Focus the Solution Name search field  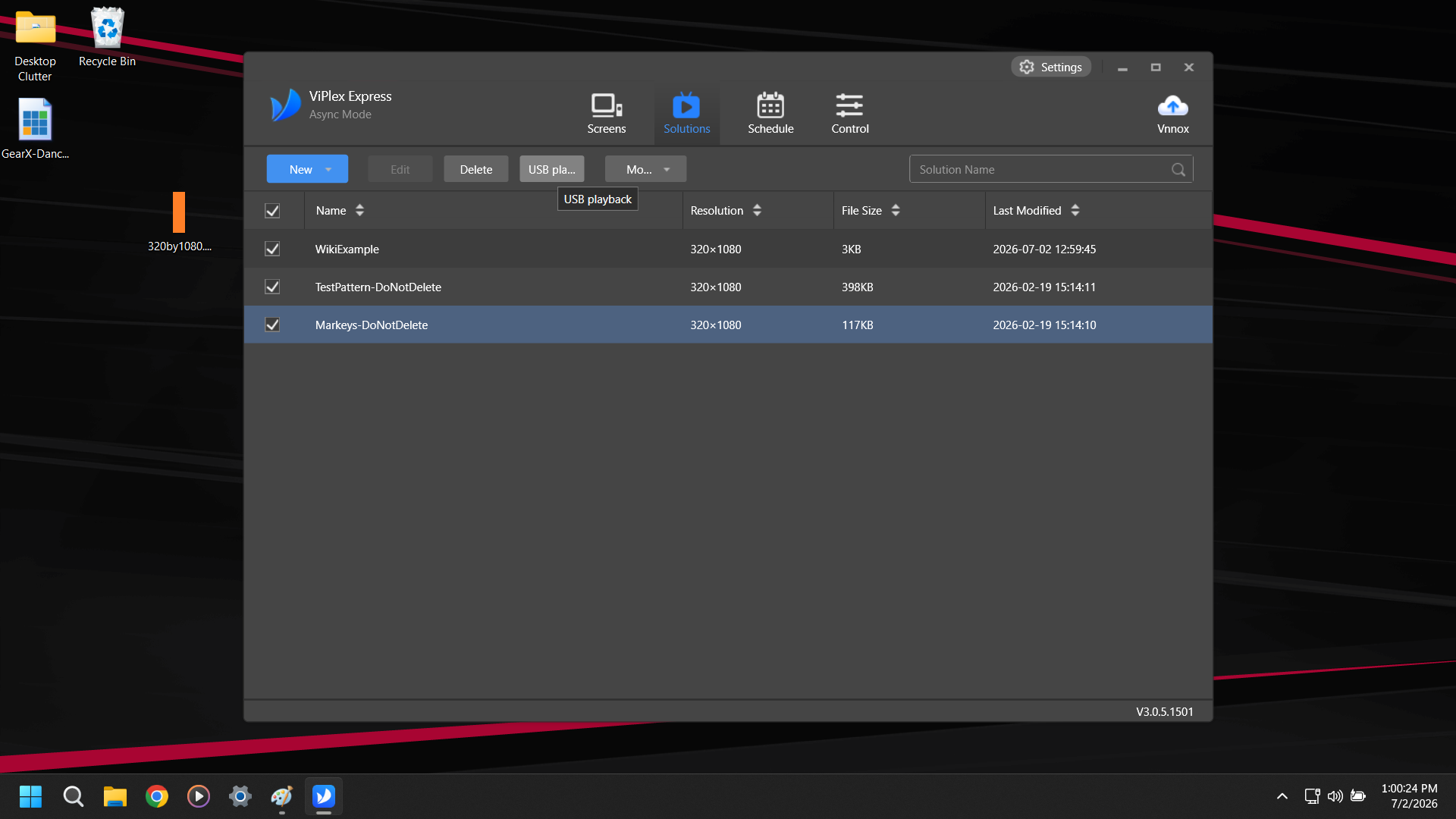(x=1040, y=169)
